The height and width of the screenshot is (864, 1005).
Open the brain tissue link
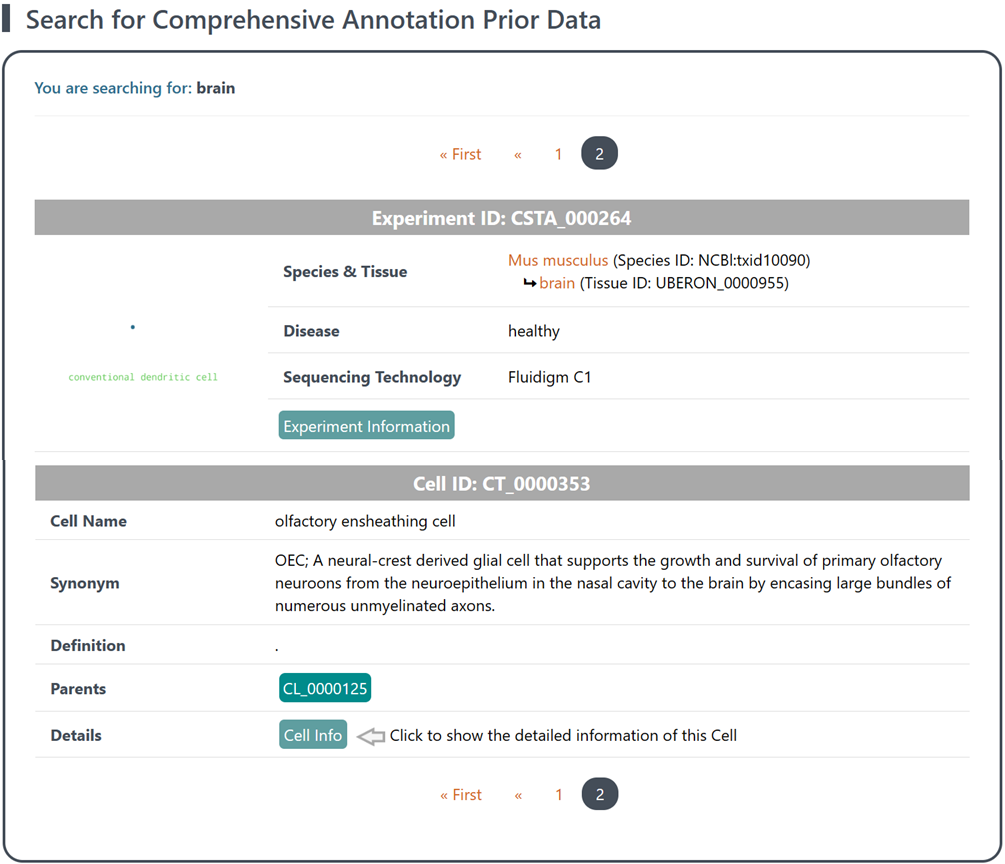click(557, 284)
